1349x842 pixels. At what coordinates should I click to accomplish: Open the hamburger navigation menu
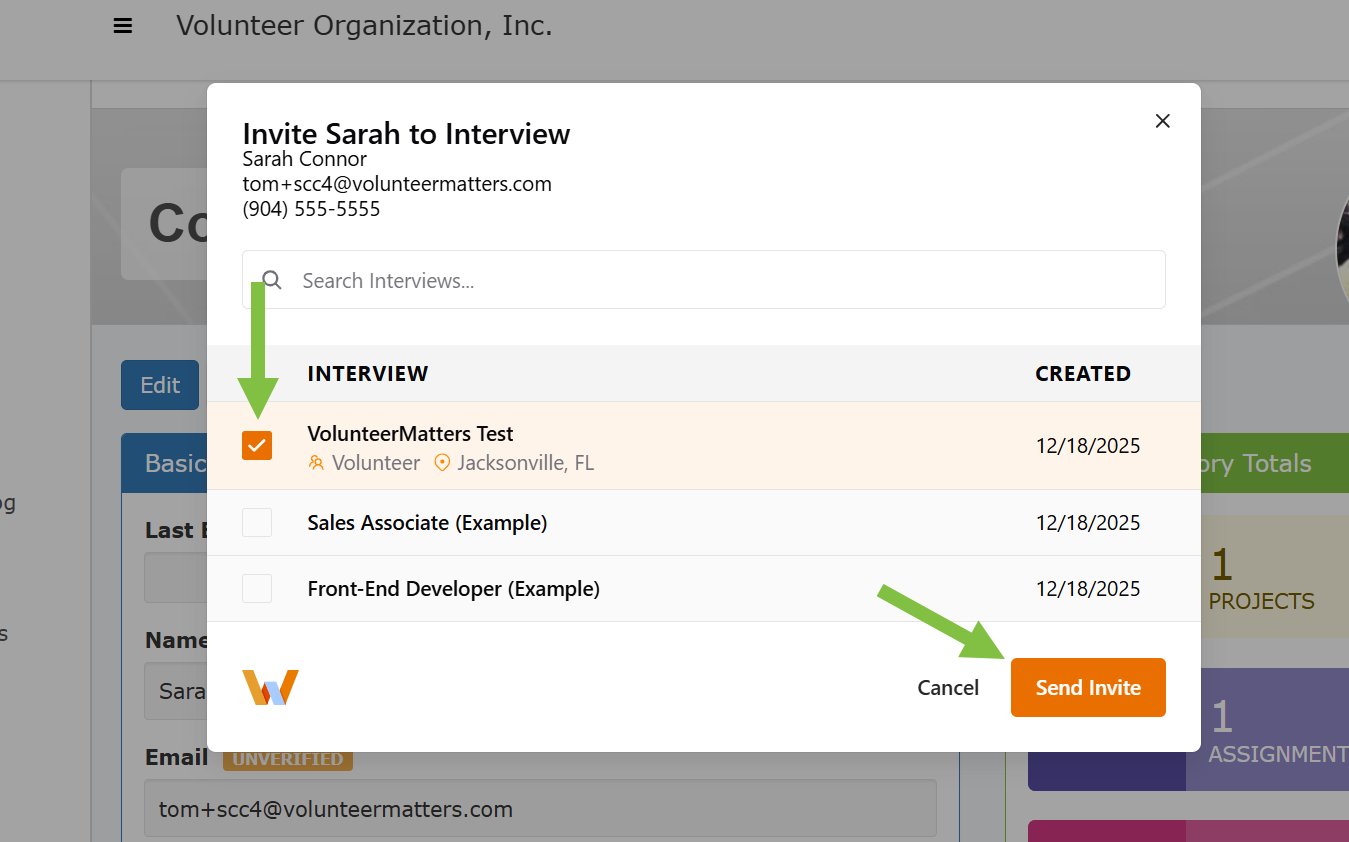(123, 26)
